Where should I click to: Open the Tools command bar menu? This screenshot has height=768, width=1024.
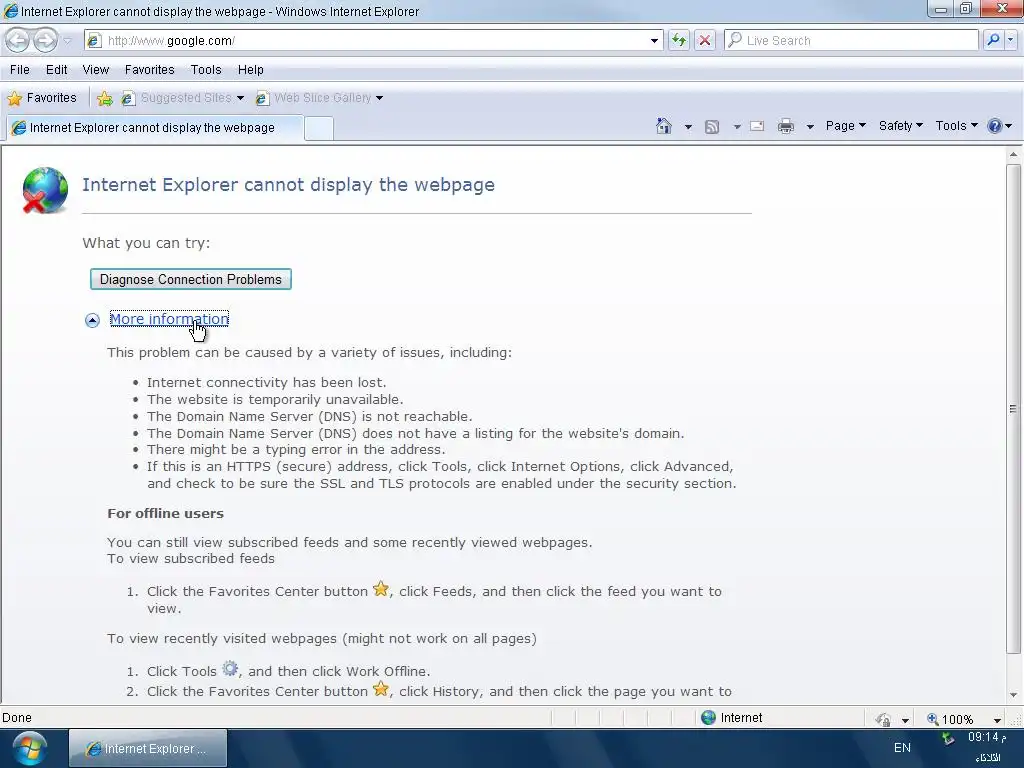click(956, 126)
